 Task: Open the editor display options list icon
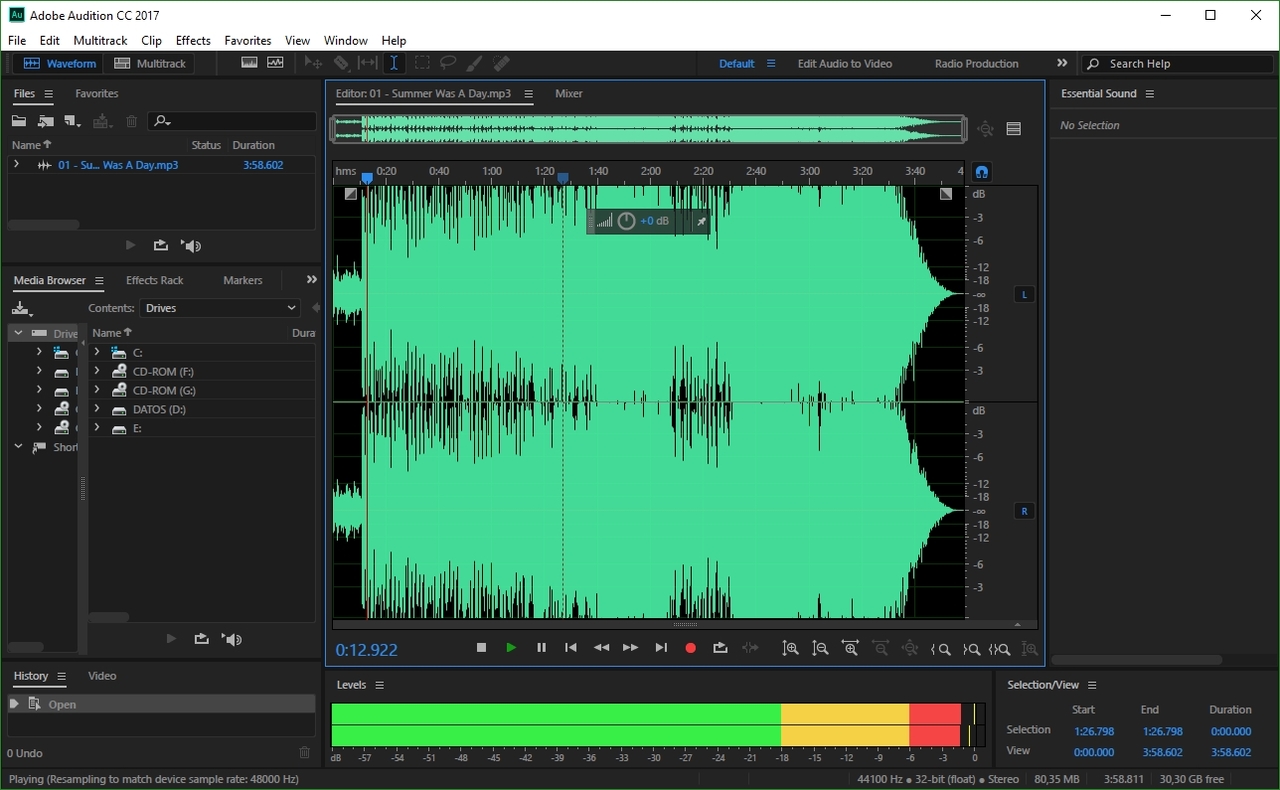(x=1013, y=129)
